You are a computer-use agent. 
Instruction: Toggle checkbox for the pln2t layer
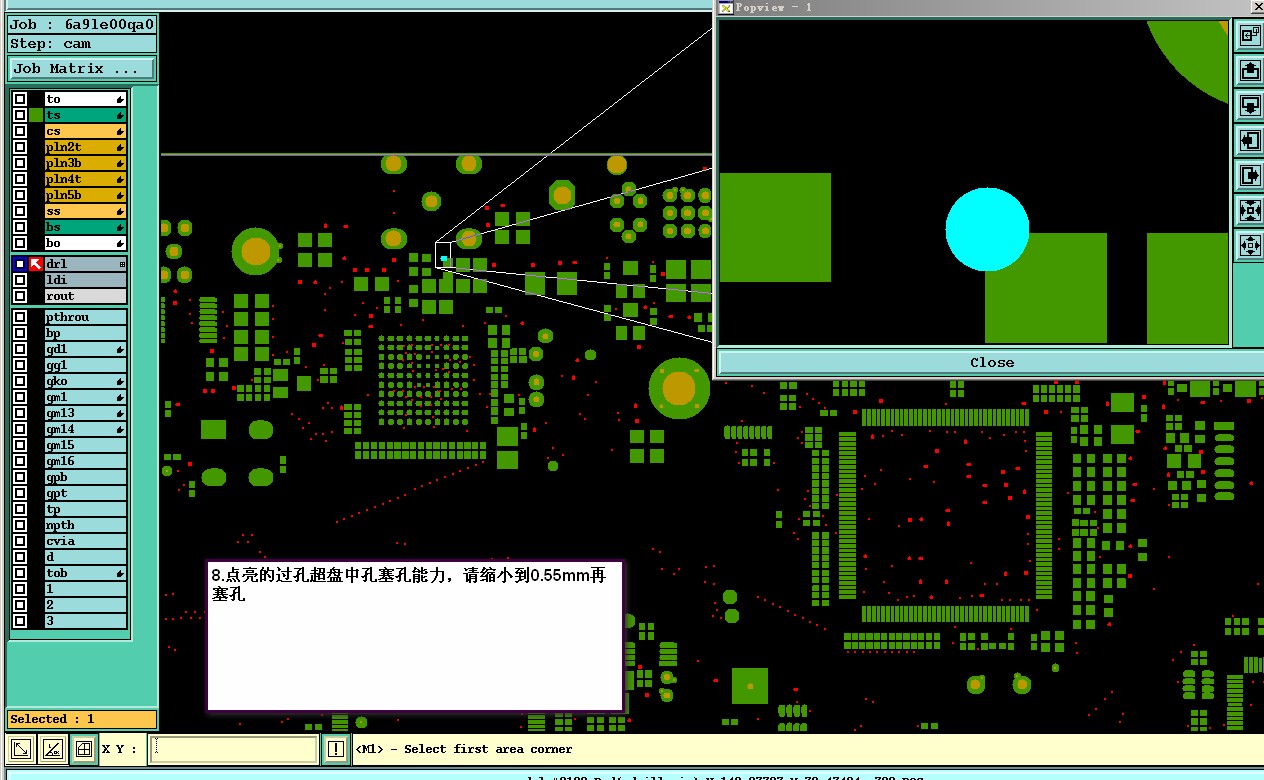pos(20,147)
